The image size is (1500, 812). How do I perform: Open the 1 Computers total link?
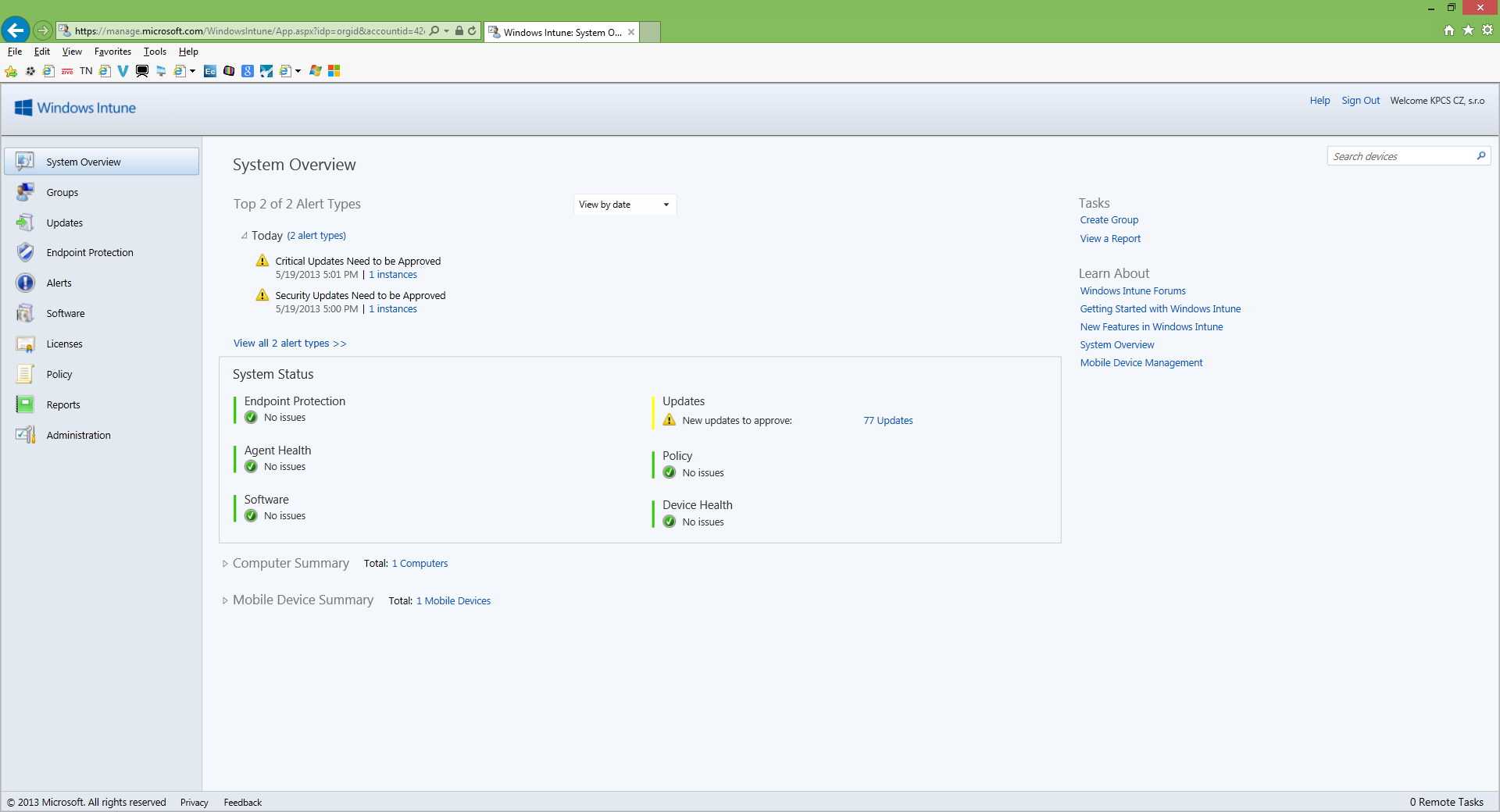(x=420, y=564)
